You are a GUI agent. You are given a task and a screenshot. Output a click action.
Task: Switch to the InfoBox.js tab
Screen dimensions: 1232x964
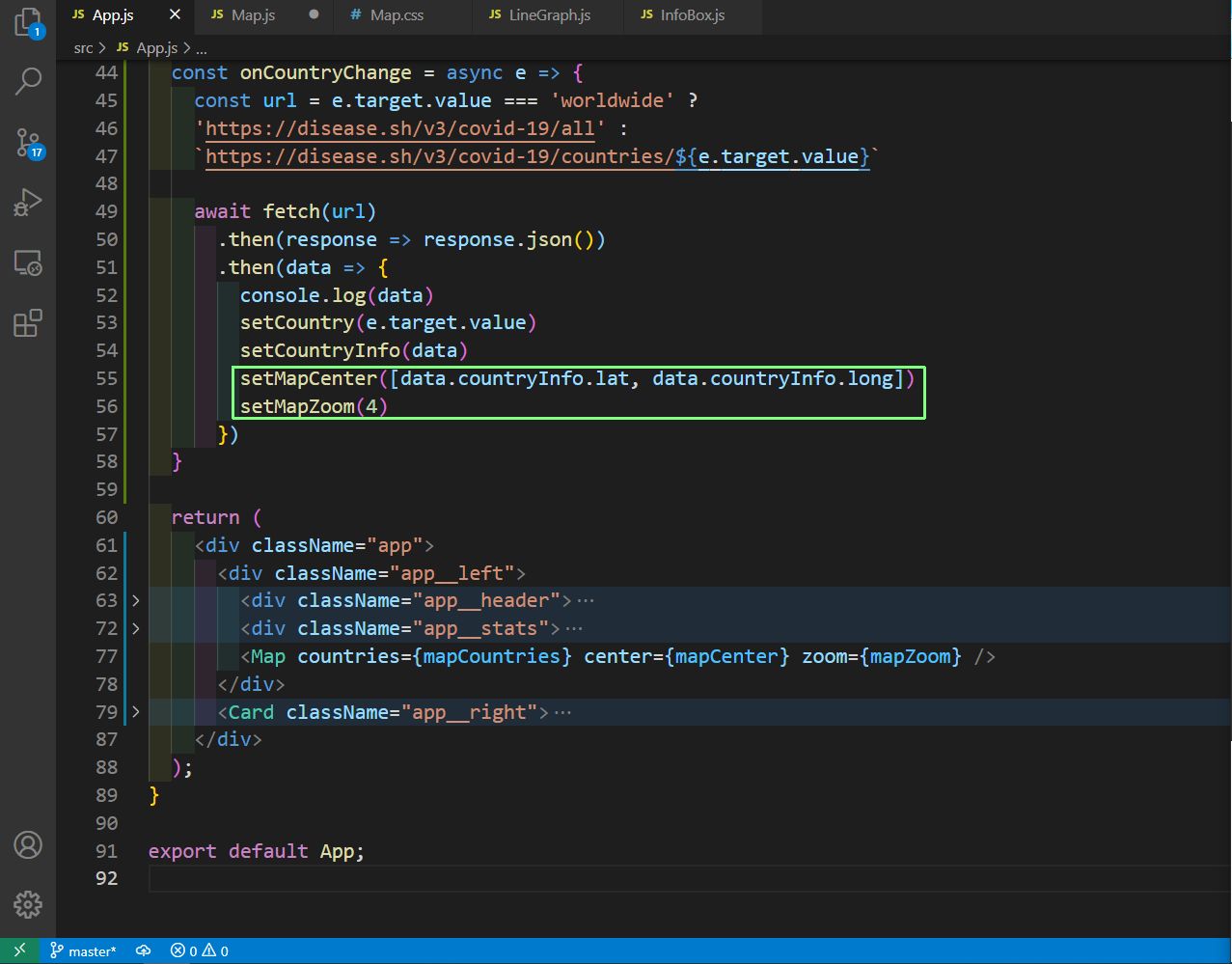(683, 15)
